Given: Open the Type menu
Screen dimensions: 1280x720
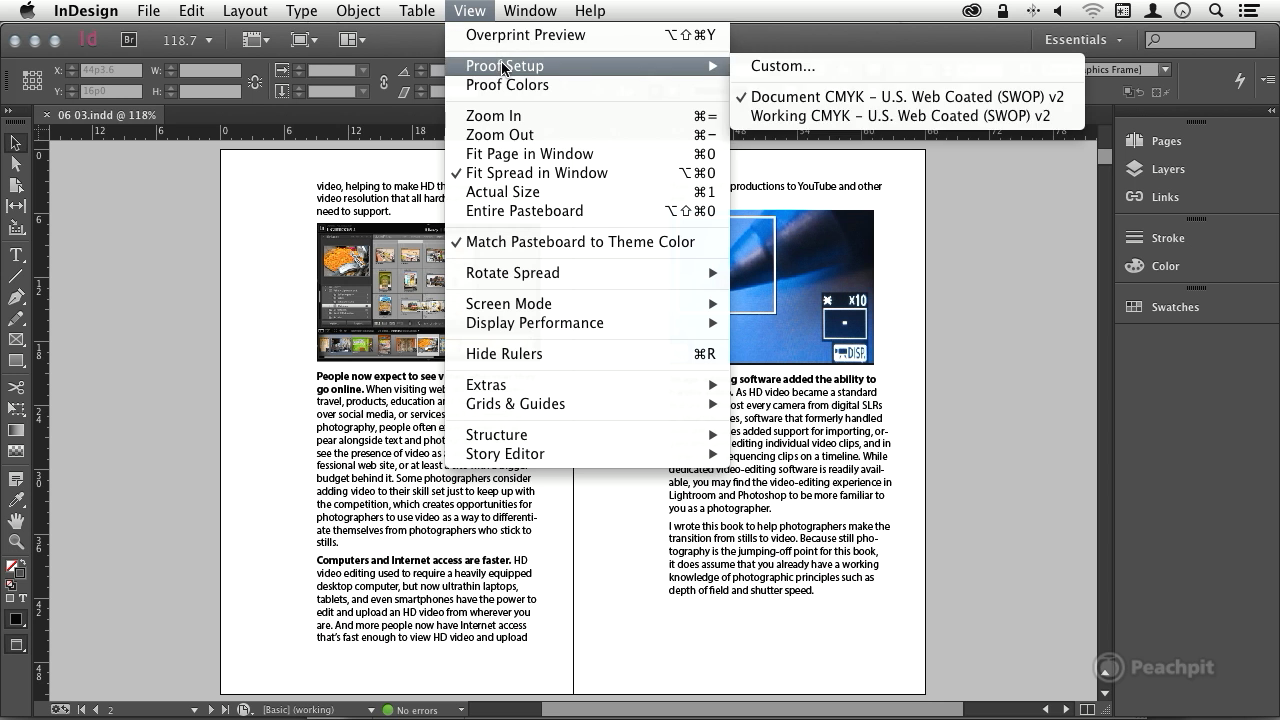Looking at the screenshot, I should pyautogui.click(x=301, y=11).
